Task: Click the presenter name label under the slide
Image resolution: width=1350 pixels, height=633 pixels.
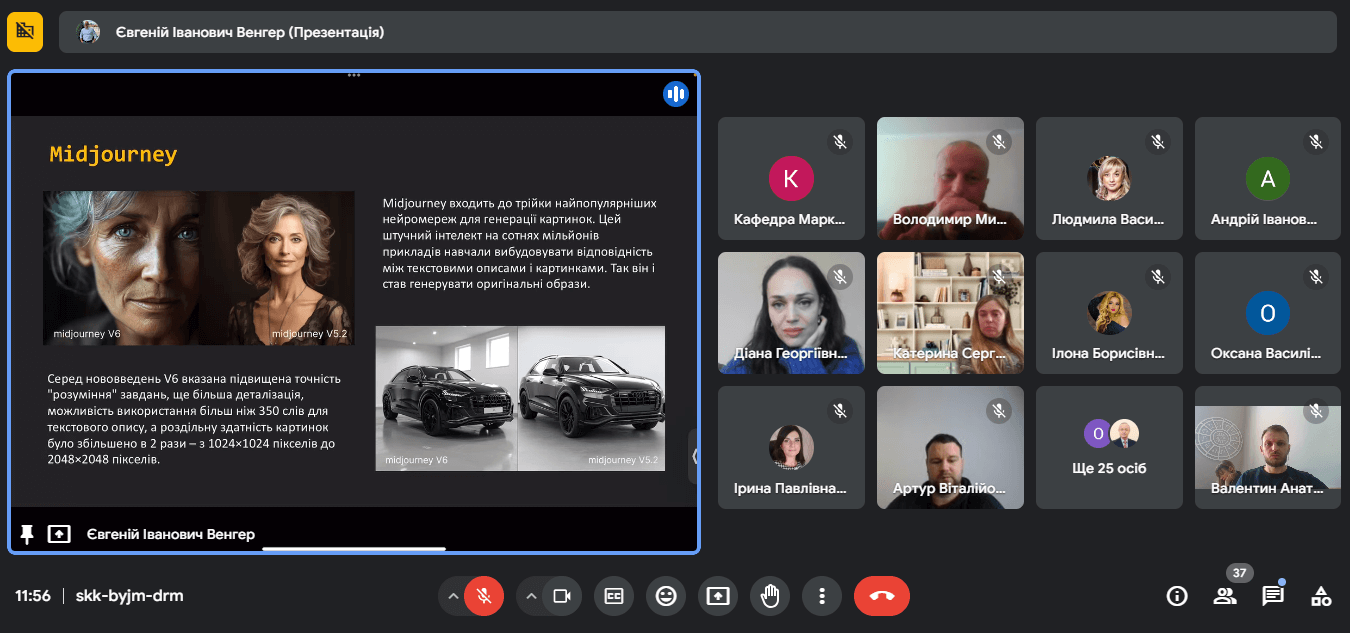Action: coord(170,534)
